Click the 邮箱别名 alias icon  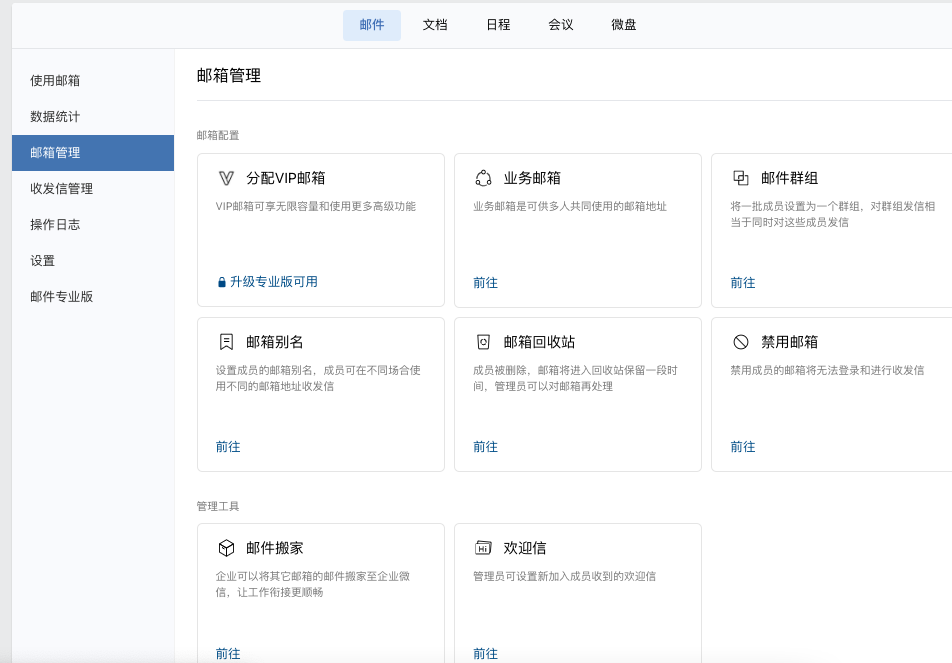click(x=226, y=342)
